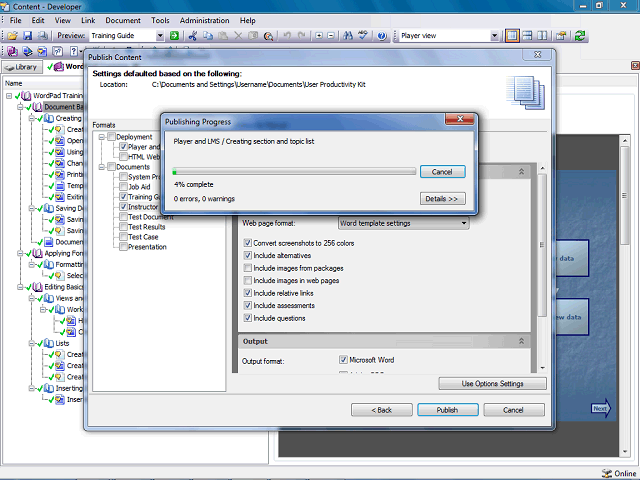Click the spell check ABC icon
The height and width of the screenshot is (480, 640).
(x=363, y=36)
